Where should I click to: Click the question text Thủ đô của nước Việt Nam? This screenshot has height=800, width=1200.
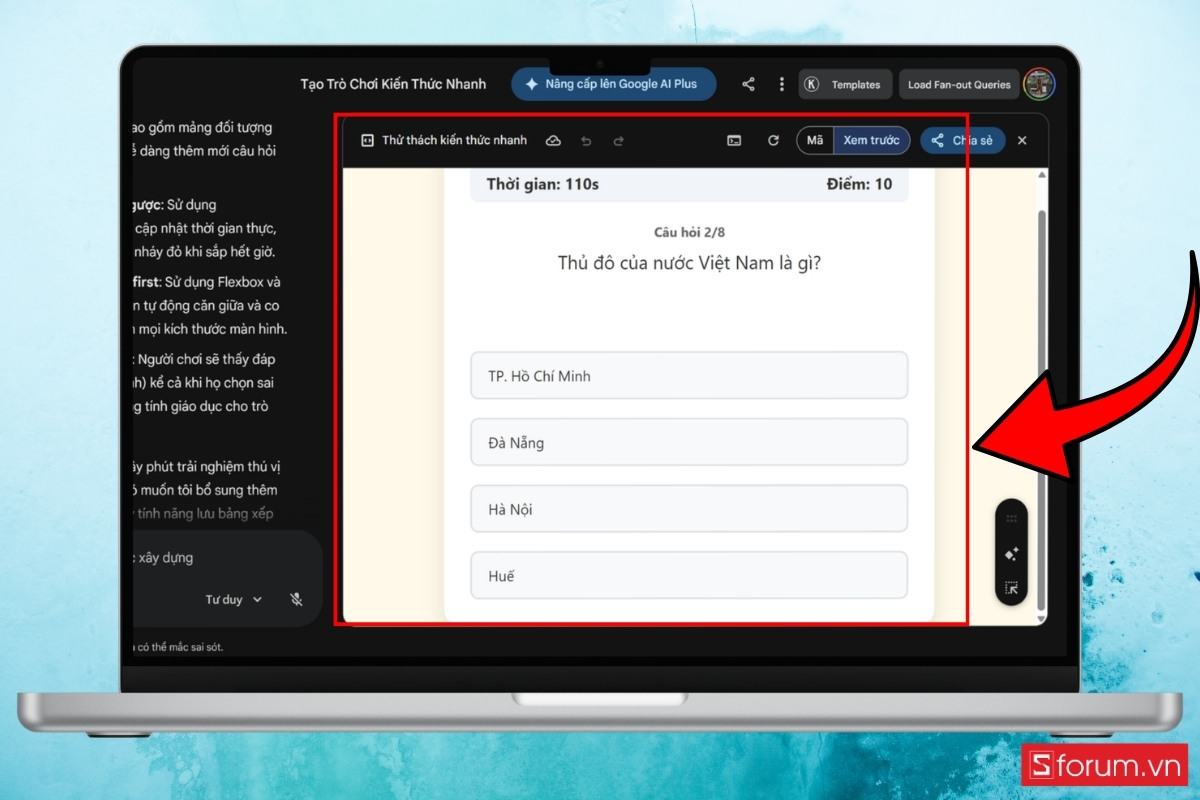689,263
